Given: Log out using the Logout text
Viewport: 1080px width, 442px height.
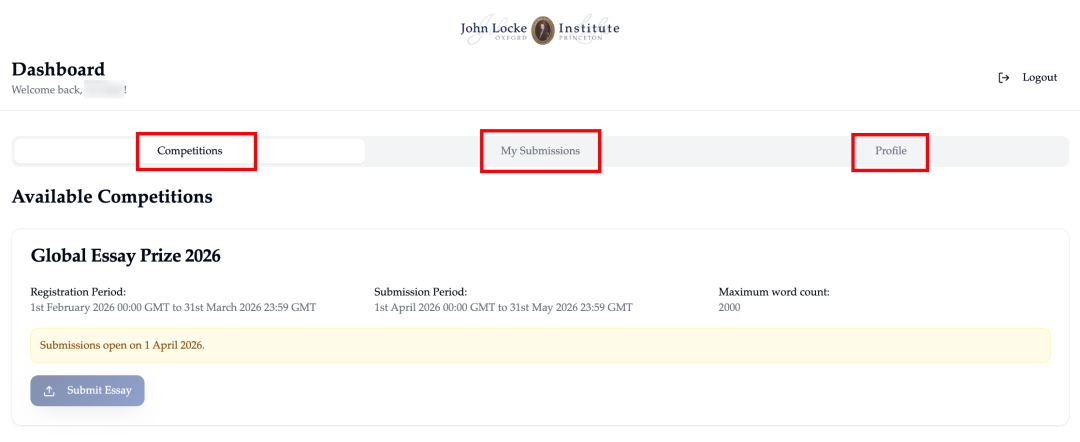Looking at the screenshot, I should click(x=1039, y=78).
